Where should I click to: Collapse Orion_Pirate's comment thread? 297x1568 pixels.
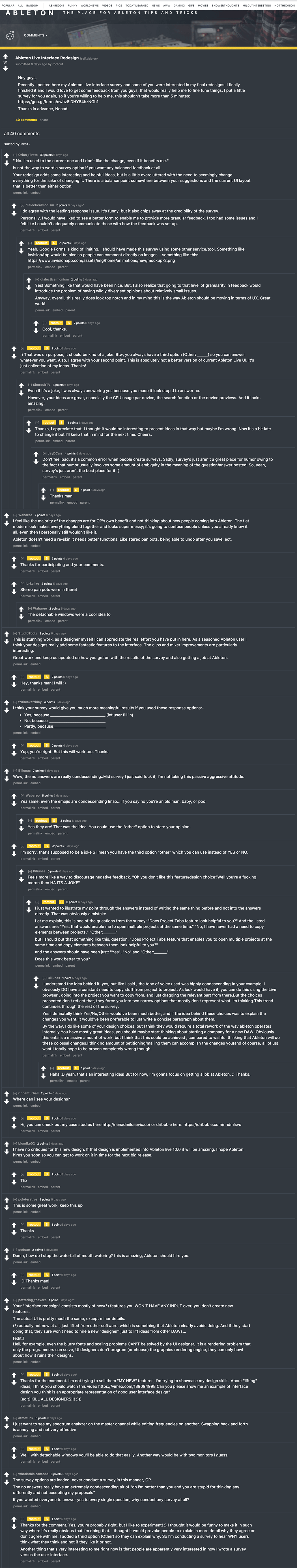click(x=15, y=155)
